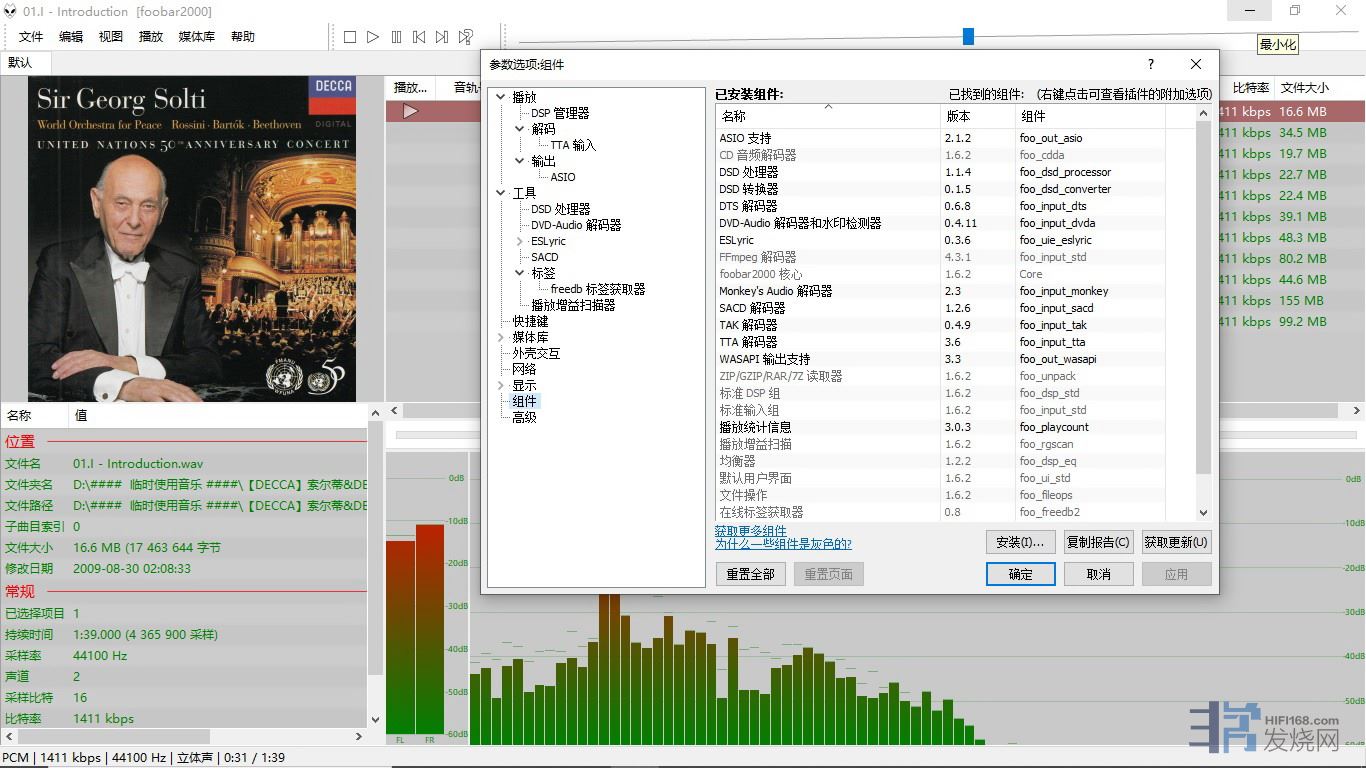
Task: Pause the current track
Action: click(396, 37)
